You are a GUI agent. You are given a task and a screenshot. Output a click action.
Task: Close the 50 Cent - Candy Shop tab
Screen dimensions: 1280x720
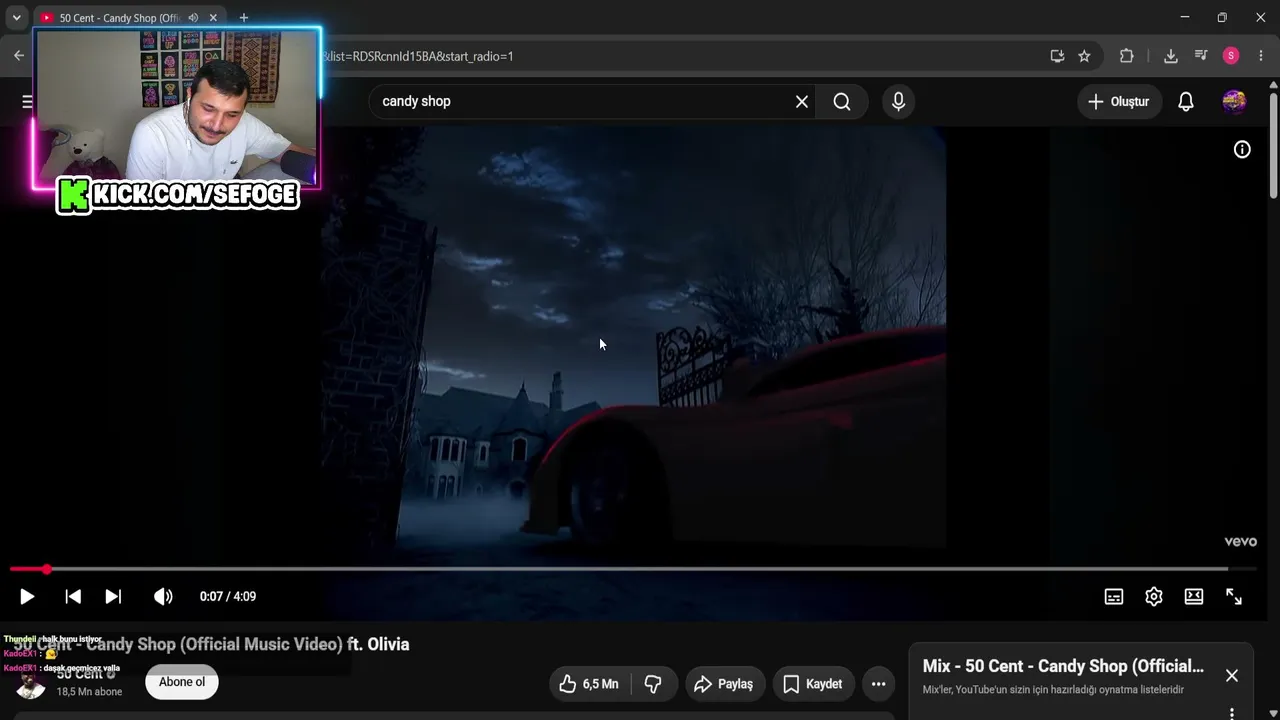pos(213,18)
